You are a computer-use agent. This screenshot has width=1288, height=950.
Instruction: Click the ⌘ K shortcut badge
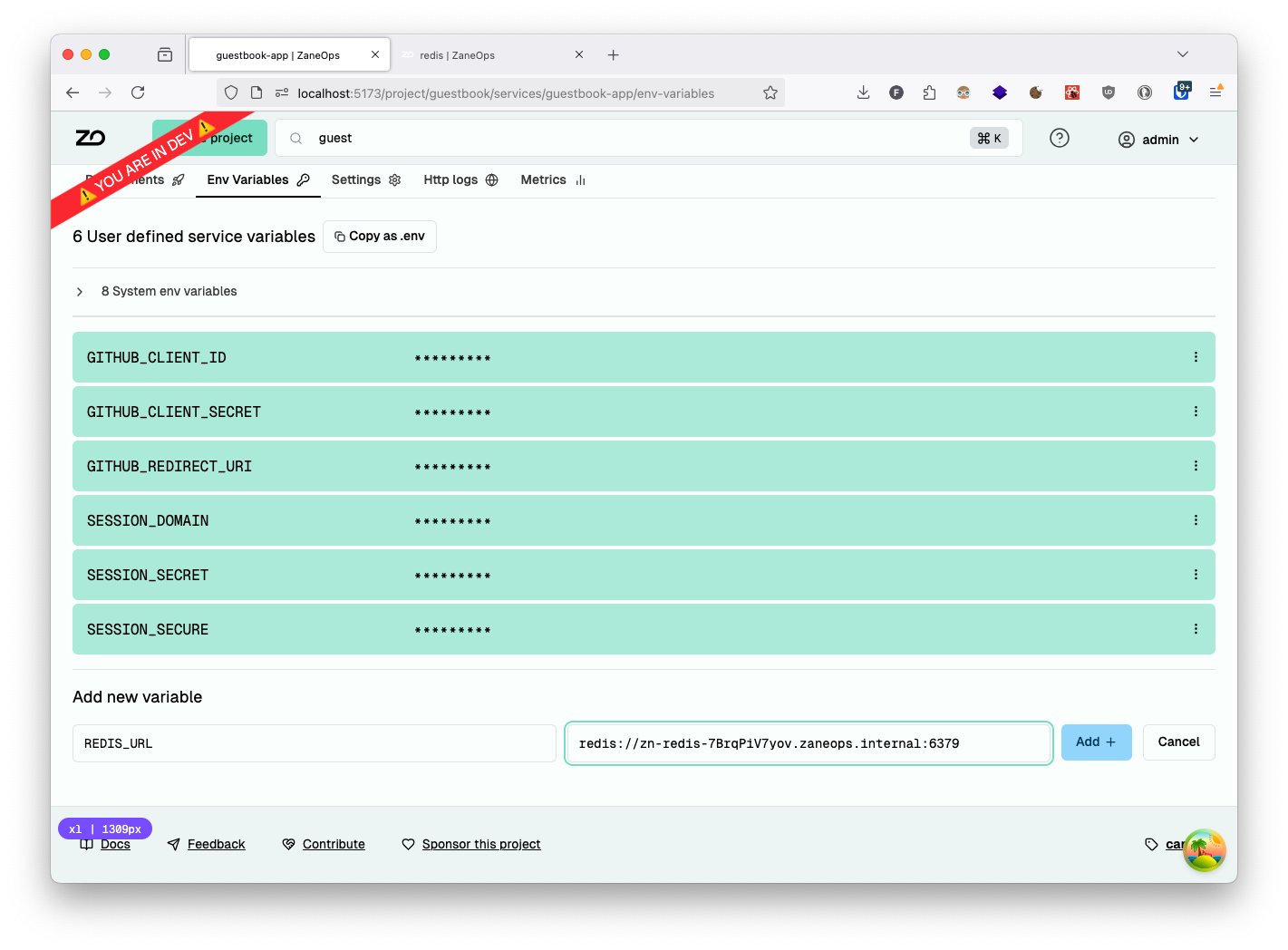coord(989,138)
